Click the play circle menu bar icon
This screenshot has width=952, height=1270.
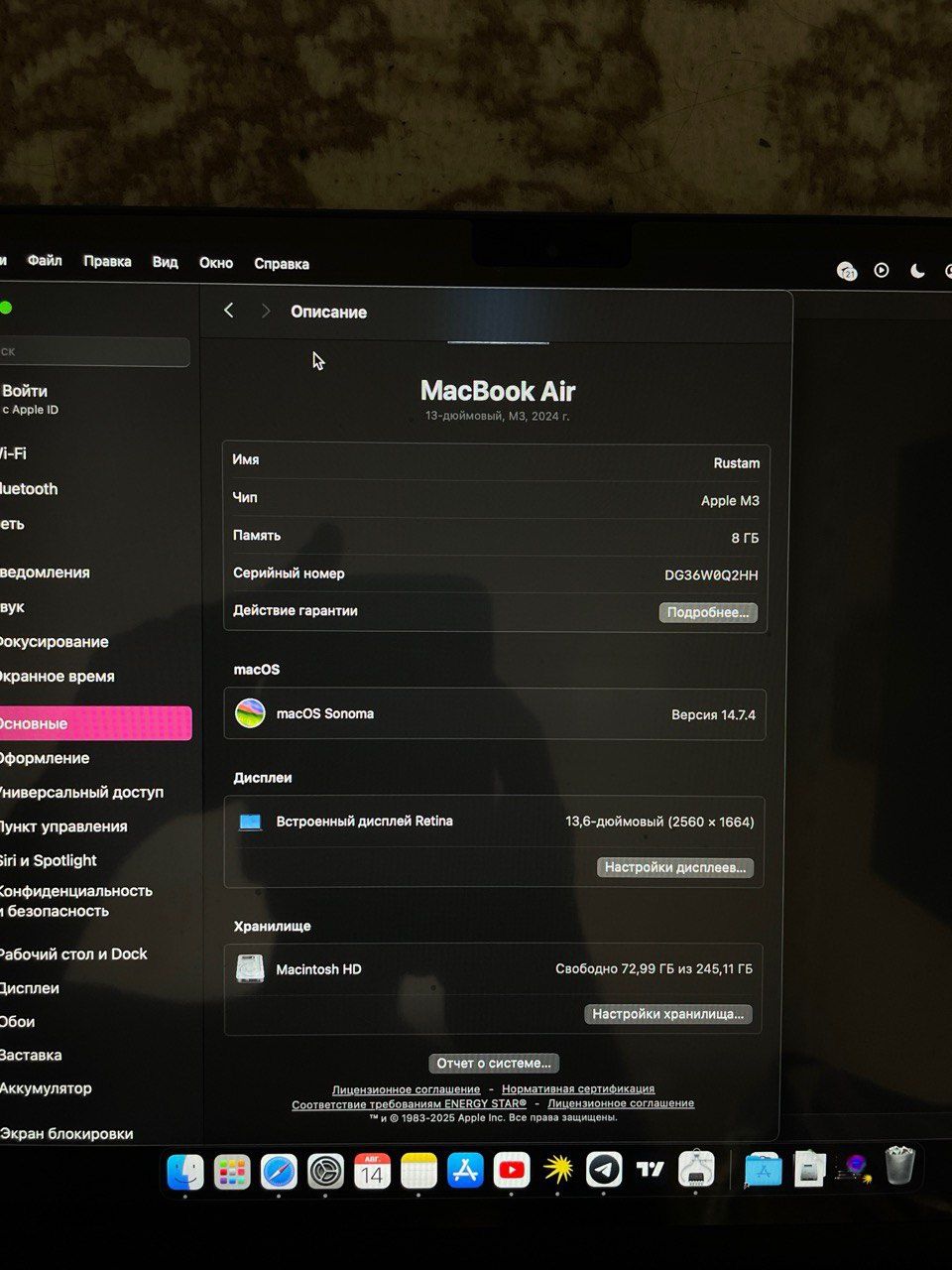coord(882,270)
